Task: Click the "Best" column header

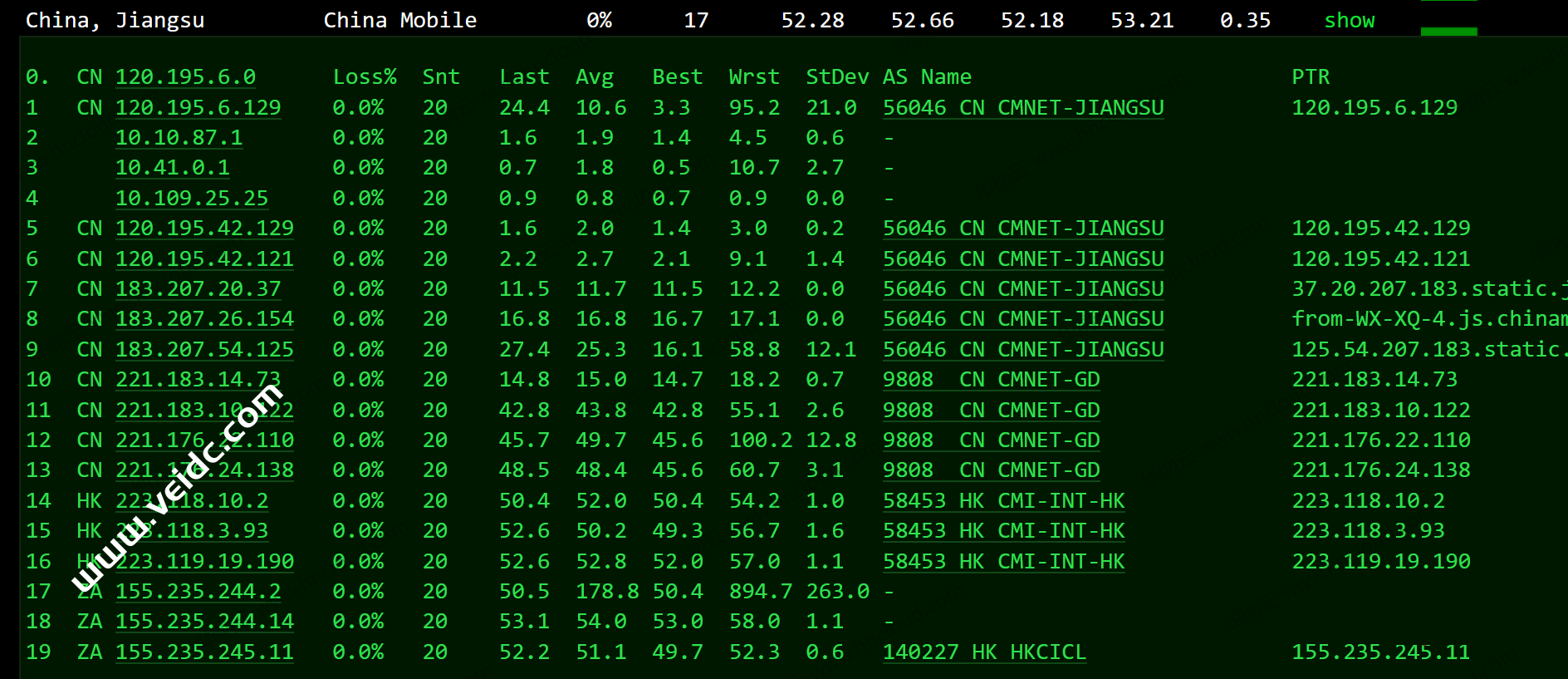Action: pyautogui.click(x=677, y=77)
